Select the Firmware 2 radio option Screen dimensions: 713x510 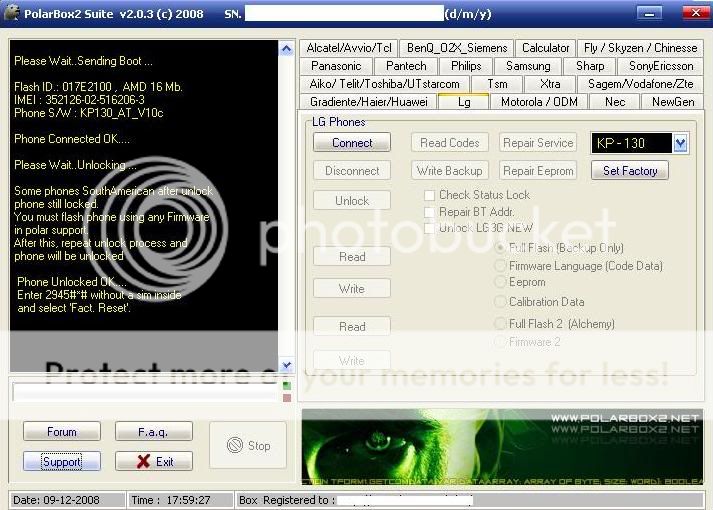click(500, 342)
